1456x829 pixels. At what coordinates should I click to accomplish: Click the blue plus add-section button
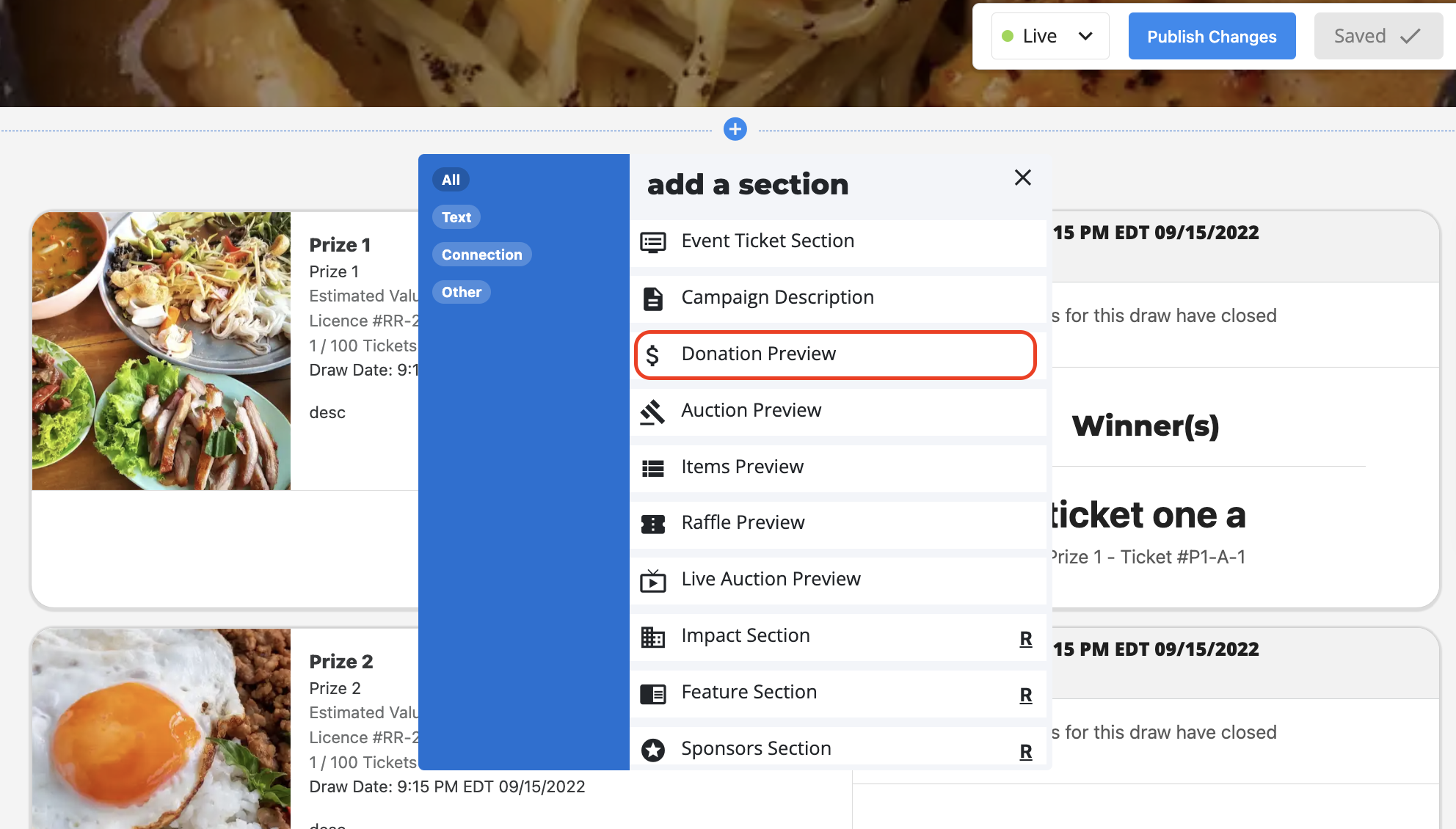735,129
